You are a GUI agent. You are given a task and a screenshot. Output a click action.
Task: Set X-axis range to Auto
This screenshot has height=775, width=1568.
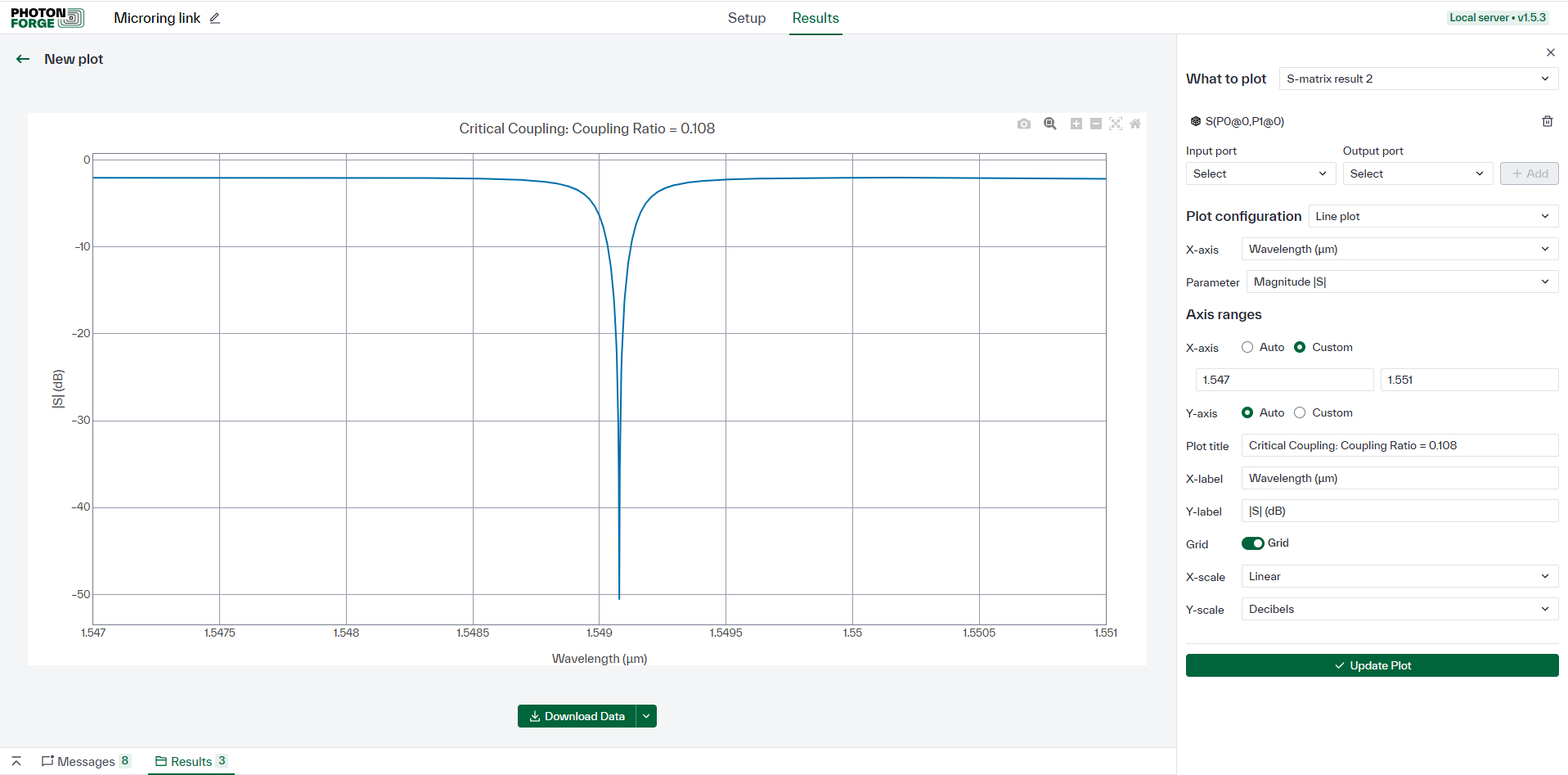pos(1247,347)
